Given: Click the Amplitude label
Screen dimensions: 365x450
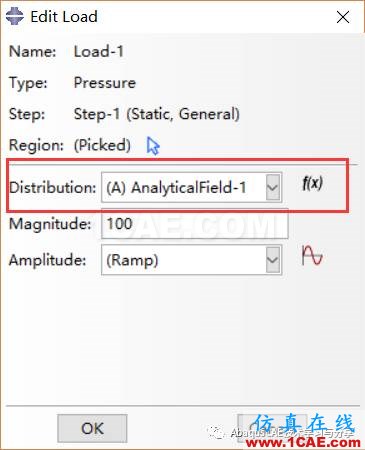Looking at the screenshot, I should (47, 260).
